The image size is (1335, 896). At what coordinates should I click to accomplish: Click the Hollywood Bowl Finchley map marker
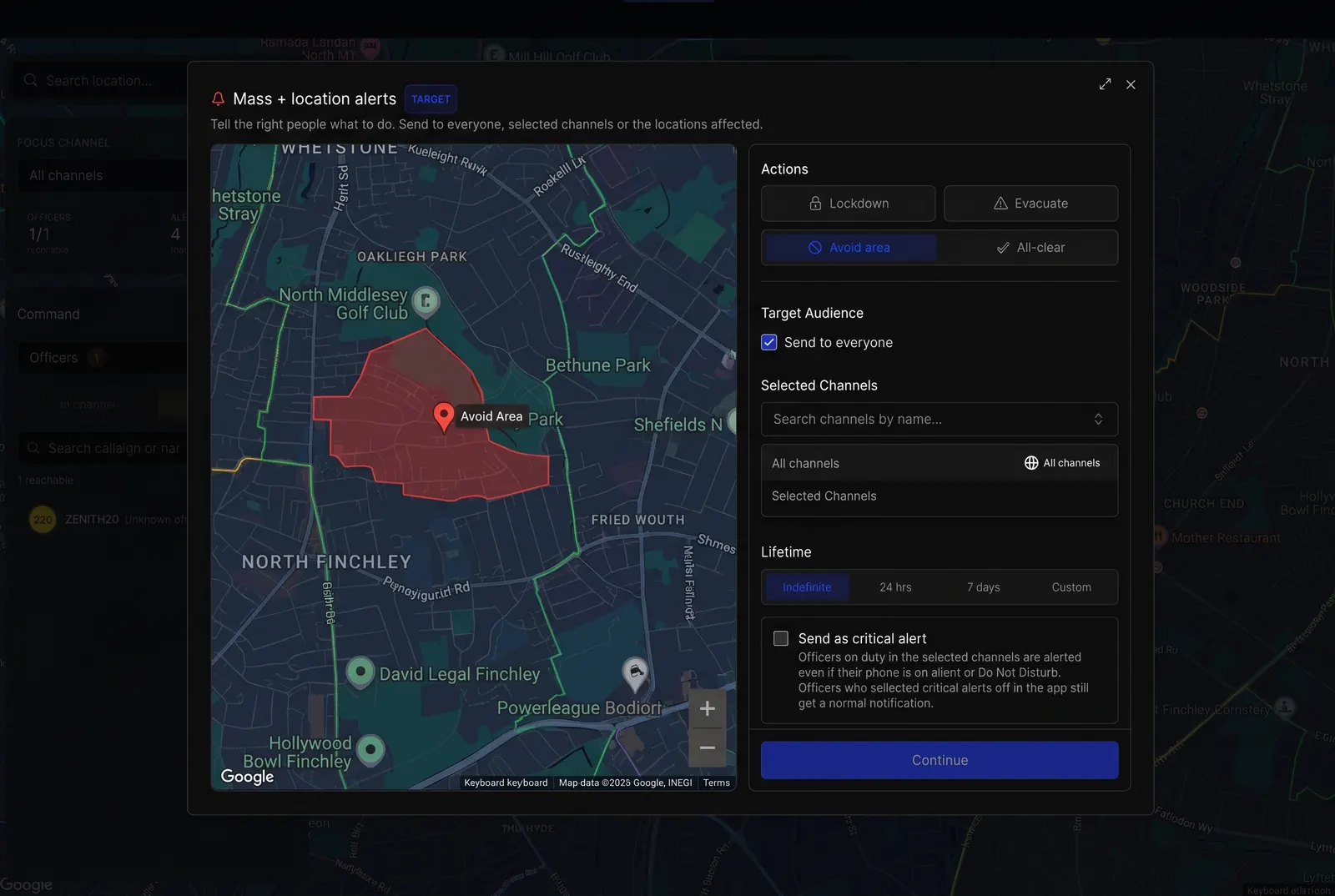pos(370,748)
